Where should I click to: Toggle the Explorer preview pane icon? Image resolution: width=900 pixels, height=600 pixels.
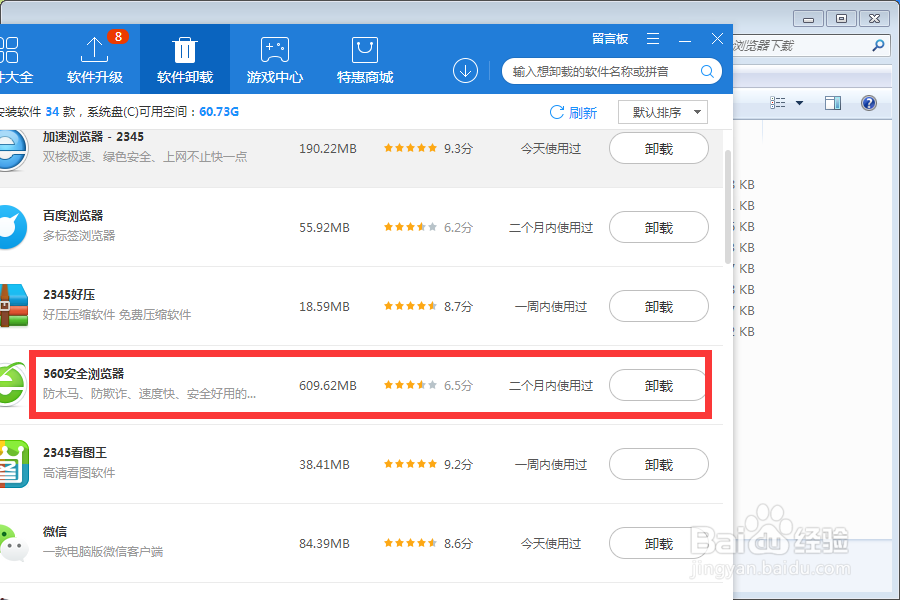point(833,103)
